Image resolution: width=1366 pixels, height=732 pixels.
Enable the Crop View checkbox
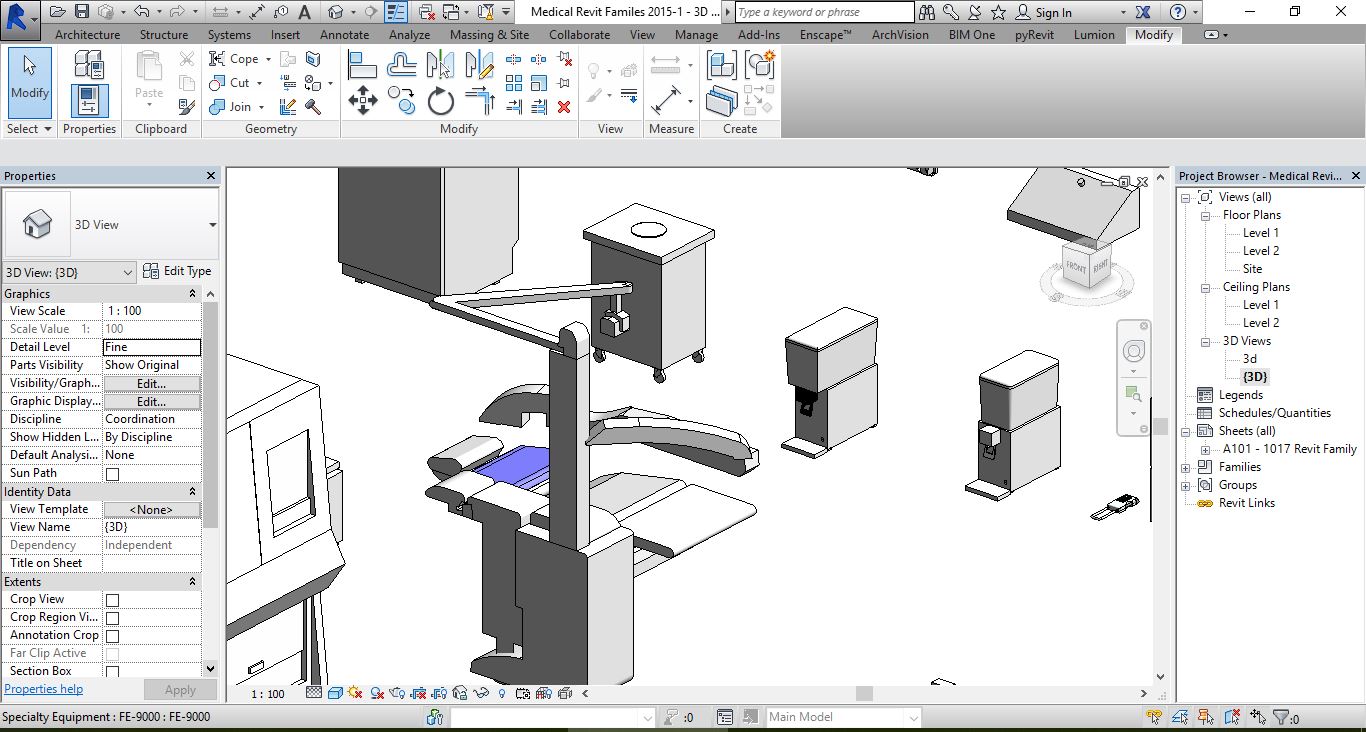coord(112,600)
